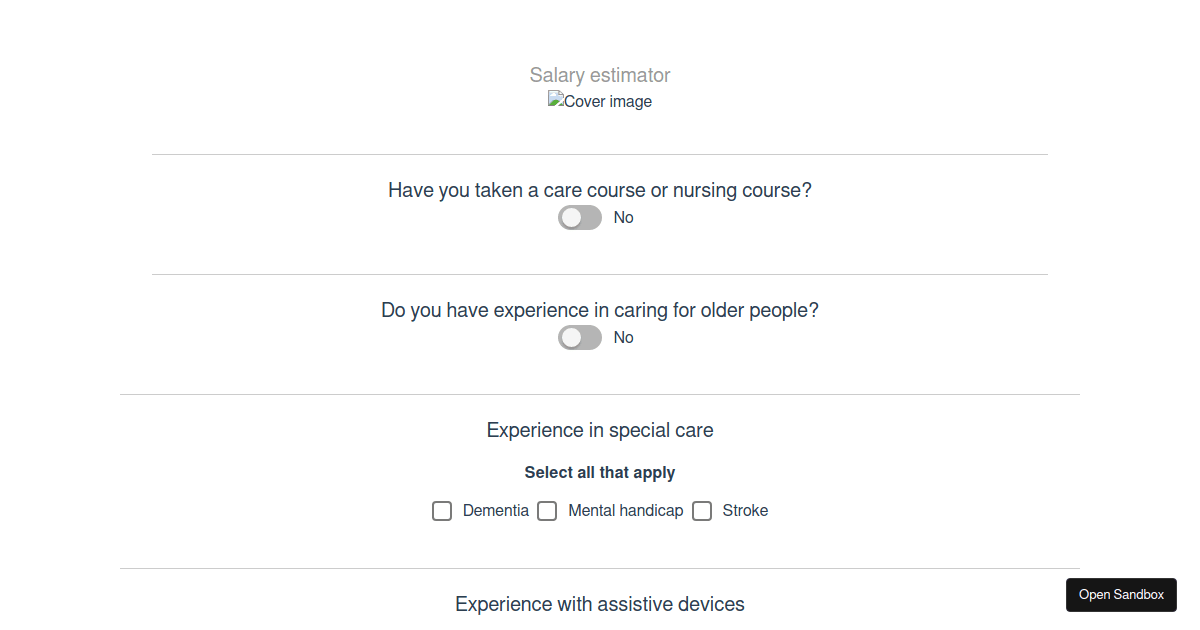Click the Salary estimator title
This screenshot has height=630, width=1200.
(599, 75)
